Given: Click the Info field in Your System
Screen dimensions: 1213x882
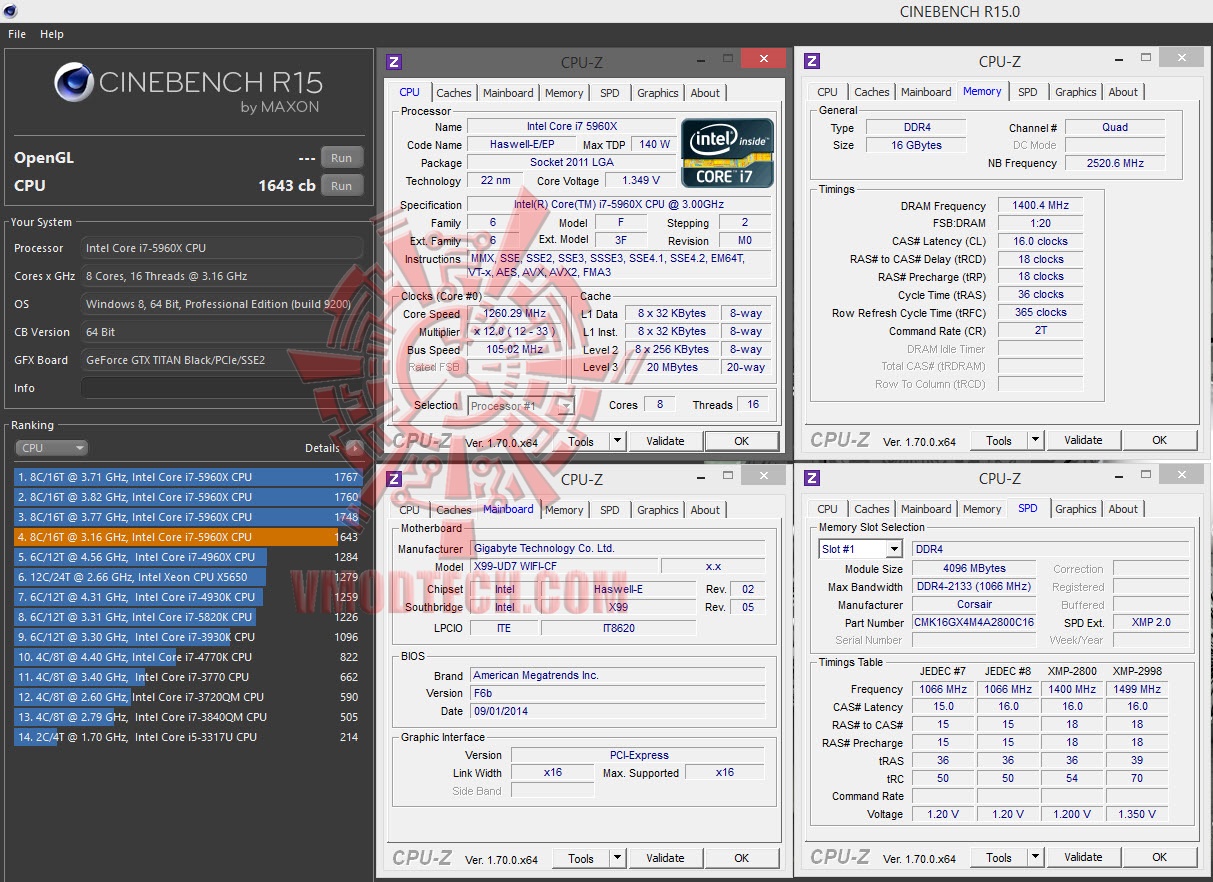Looking at the screenshot, I should [x=222, y=388].
